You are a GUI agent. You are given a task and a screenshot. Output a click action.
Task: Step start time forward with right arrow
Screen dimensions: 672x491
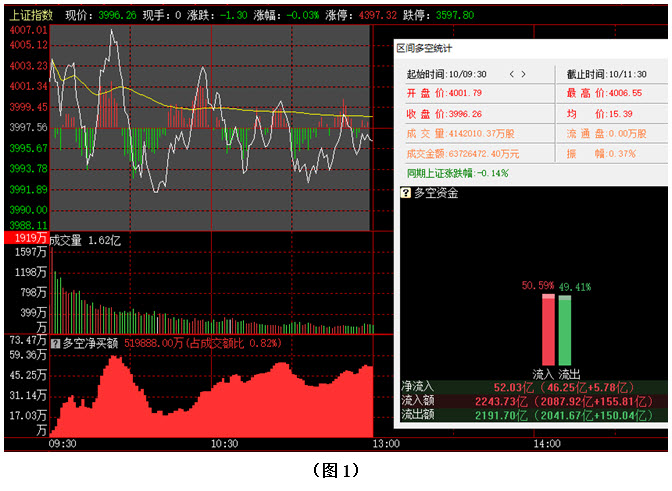pyautogui.click(x=525, y=74)
